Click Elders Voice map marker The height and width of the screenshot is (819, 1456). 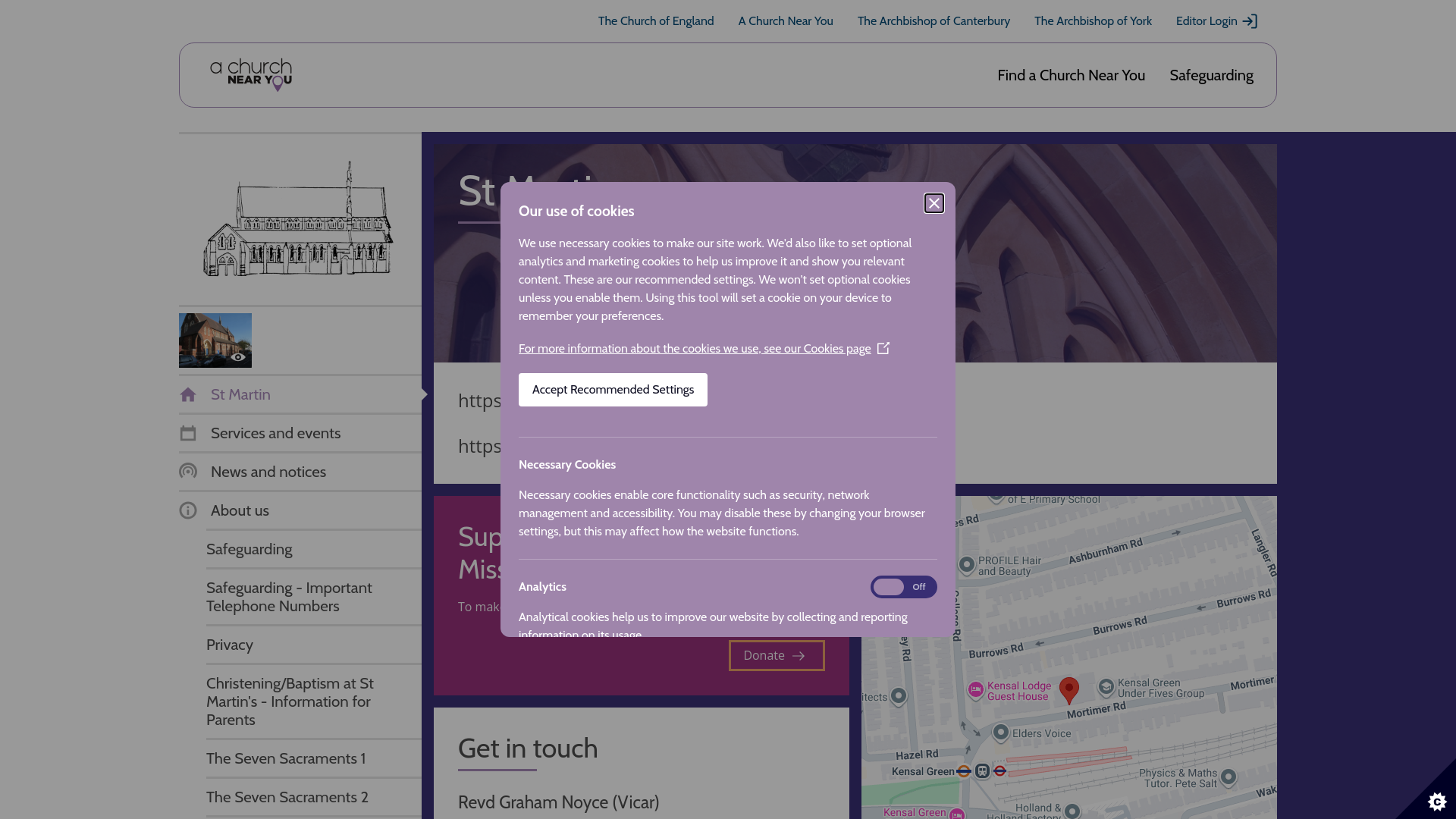coord(1001,733)
